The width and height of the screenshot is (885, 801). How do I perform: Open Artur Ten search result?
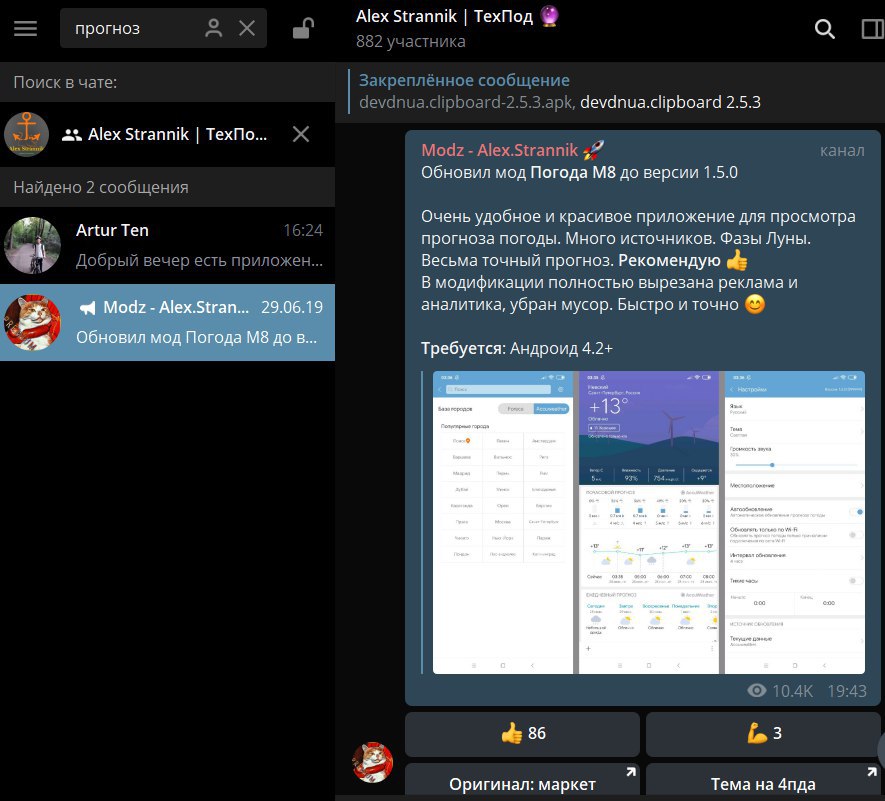tap(168, 245)
